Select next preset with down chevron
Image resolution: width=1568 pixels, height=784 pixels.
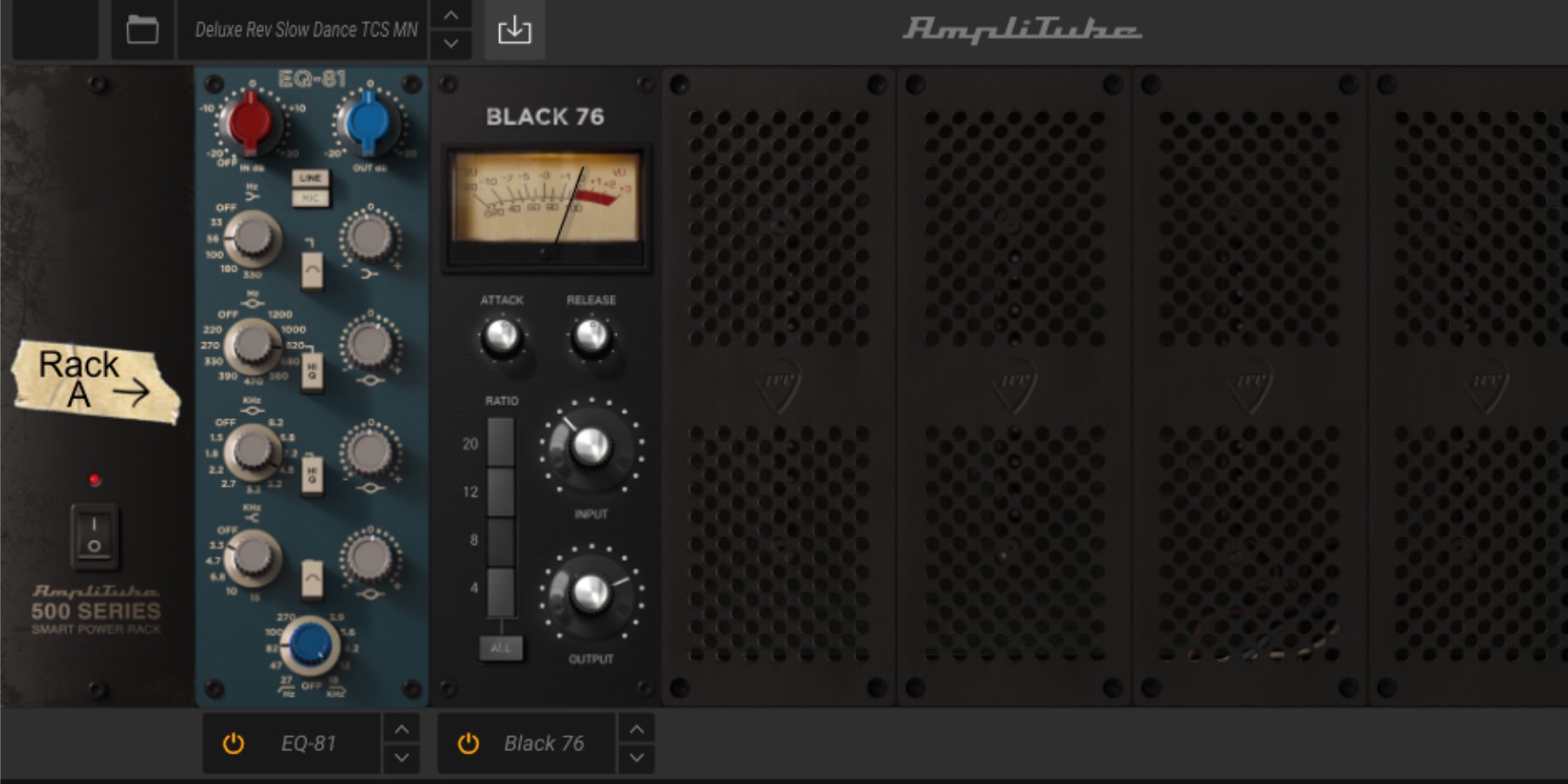[450, 44]
